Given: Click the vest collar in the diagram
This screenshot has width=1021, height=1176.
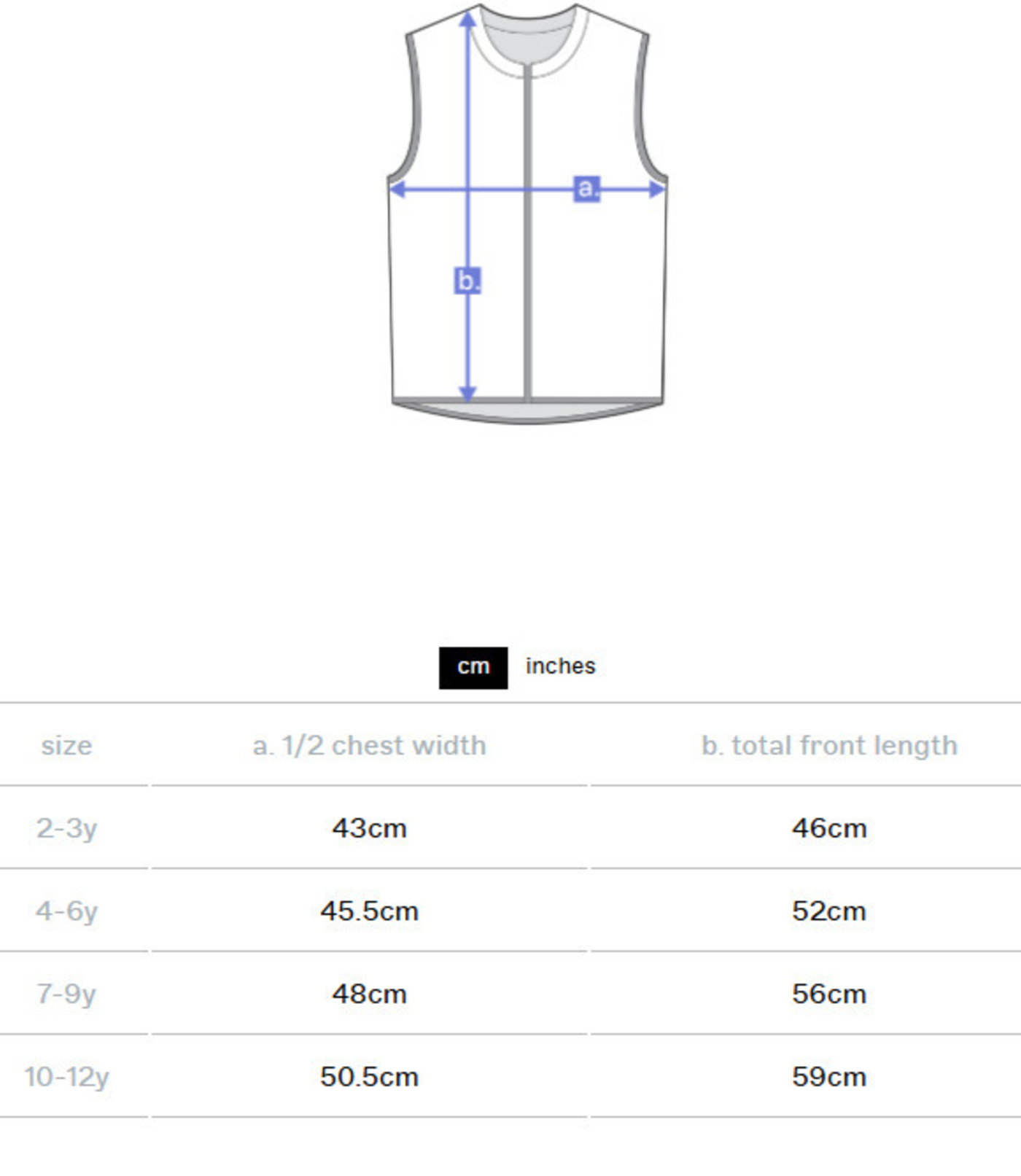Looking at the screenshot, I should tap(528, 45).
